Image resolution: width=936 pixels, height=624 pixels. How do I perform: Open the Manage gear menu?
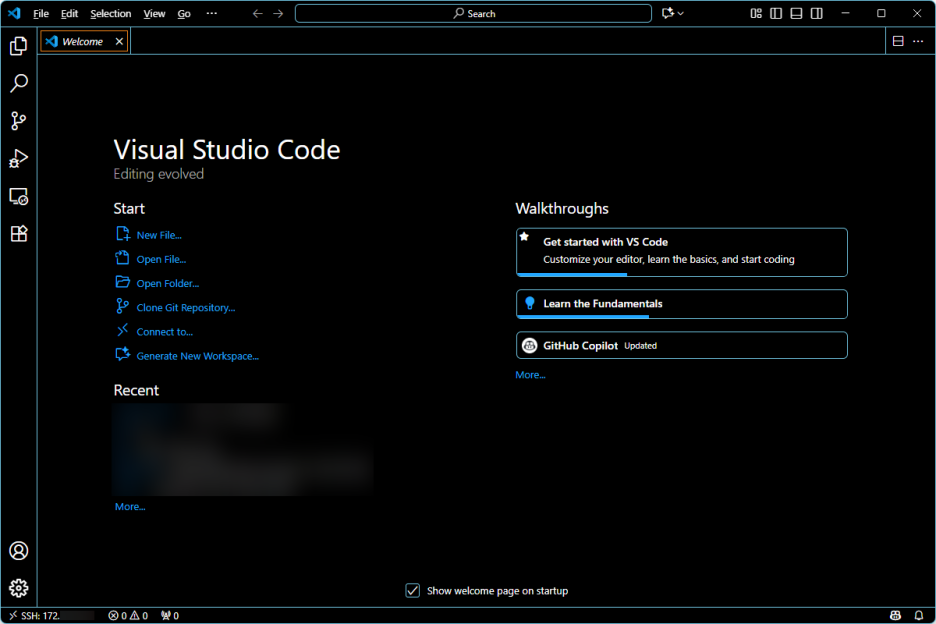click(x=19, y=588)
